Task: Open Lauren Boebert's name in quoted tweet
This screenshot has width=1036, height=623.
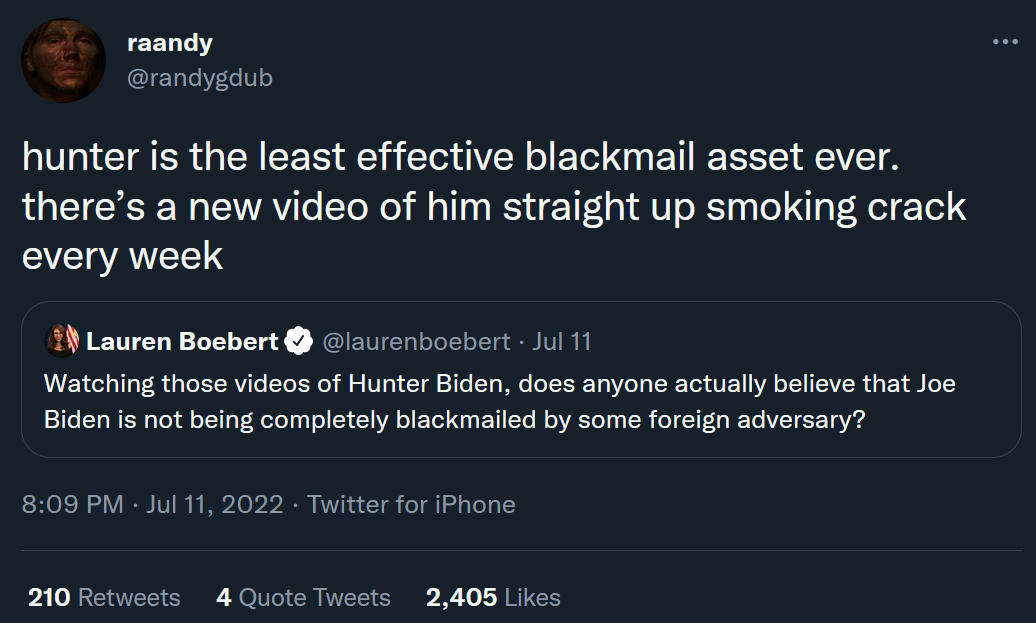Action: click(x=182, y=342)
